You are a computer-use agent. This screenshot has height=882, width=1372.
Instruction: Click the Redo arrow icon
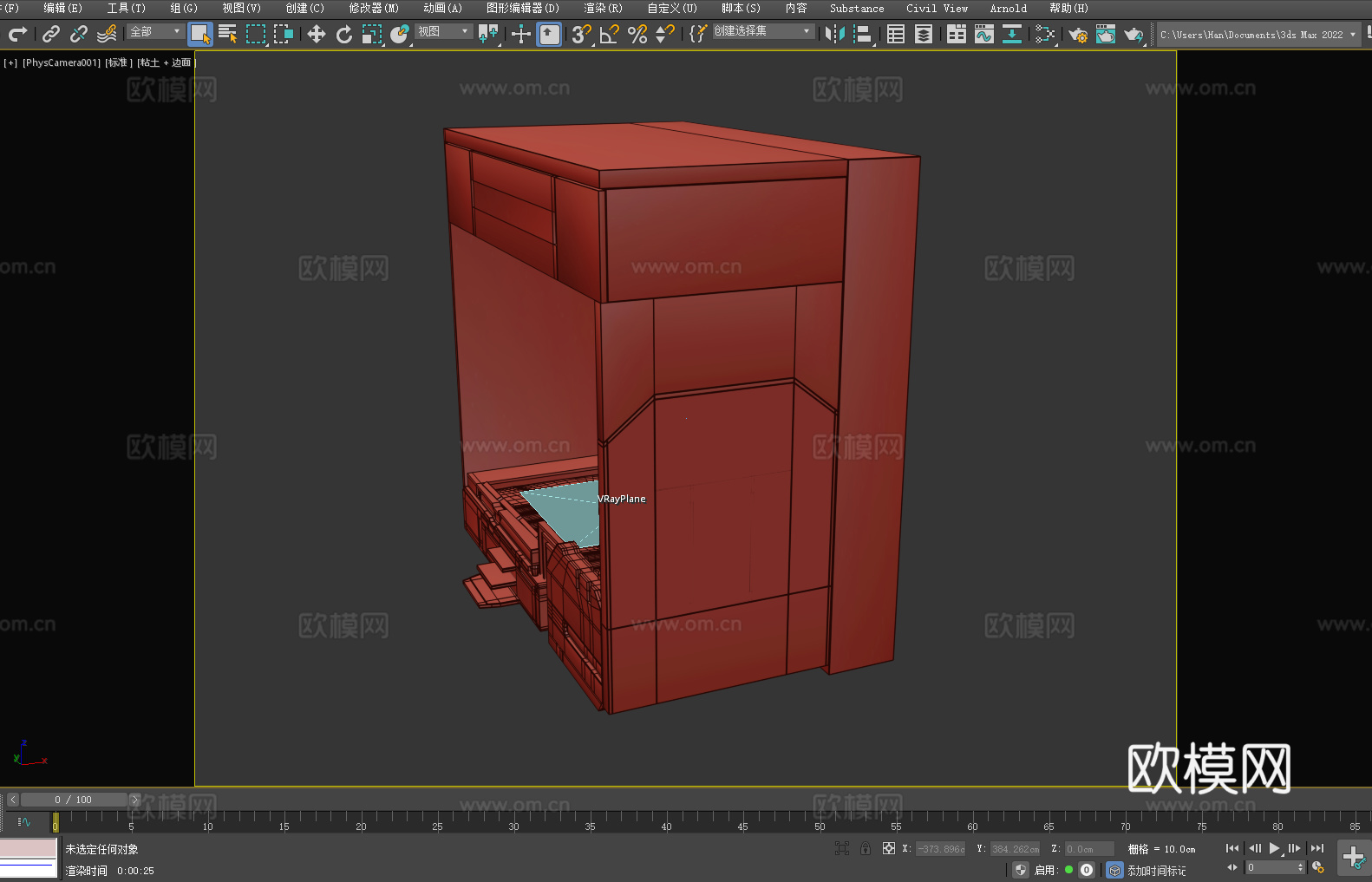(17, 34)
